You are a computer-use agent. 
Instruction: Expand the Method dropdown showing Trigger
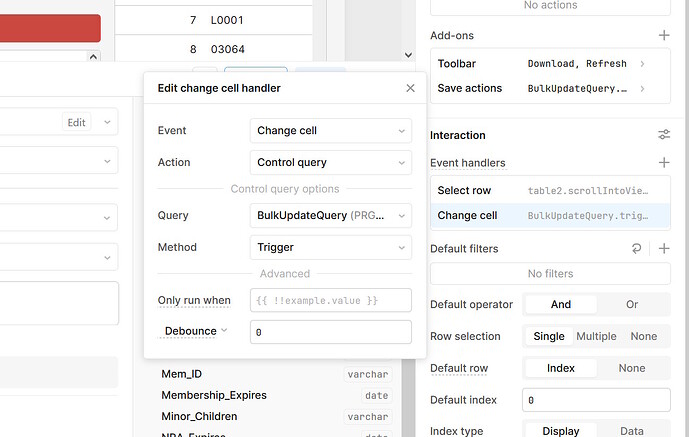tap(330, 247)
